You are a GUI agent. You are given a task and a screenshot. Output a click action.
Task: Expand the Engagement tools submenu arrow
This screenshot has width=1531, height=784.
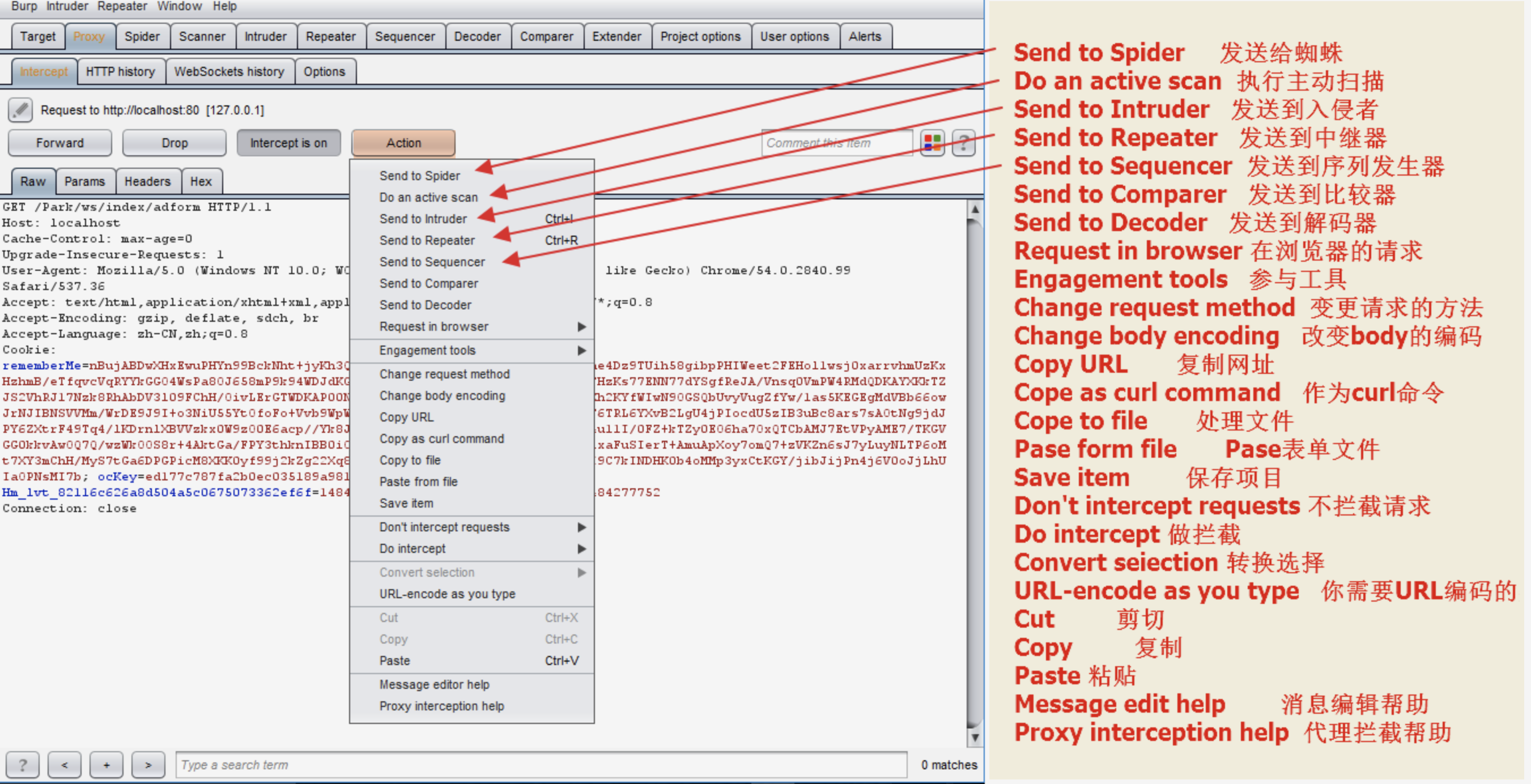point(581,351)
